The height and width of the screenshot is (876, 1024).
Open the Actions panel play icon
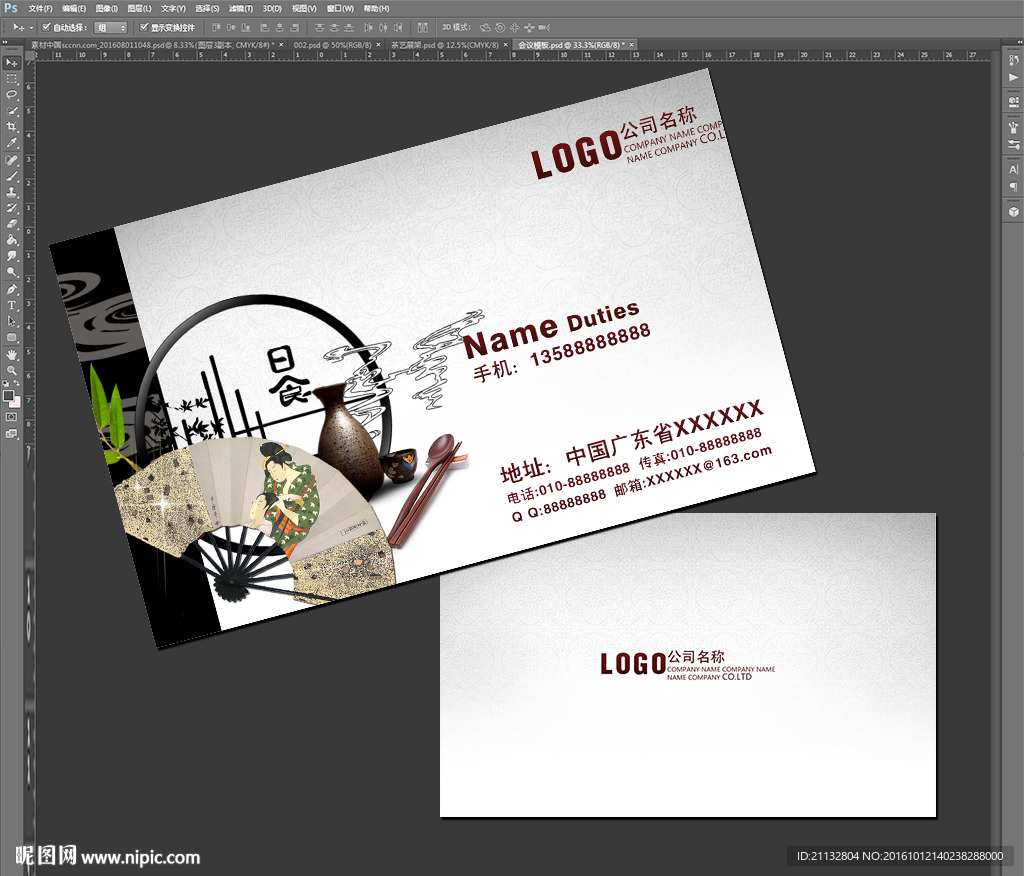pyautogui.click(x=1013, y=77)
